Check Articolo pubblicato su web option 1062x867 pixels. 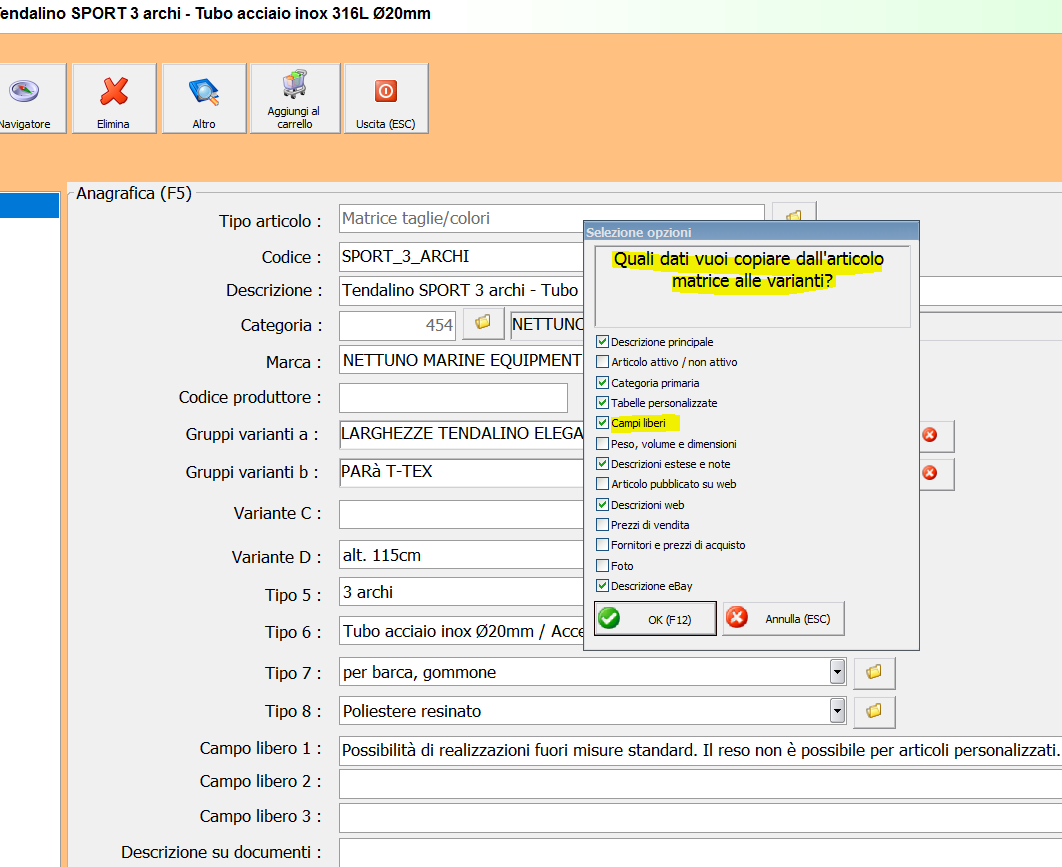602,484
